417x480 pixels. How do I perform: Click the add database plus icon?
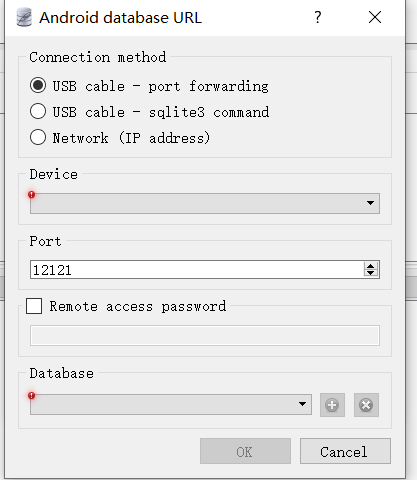coord(332,405)
